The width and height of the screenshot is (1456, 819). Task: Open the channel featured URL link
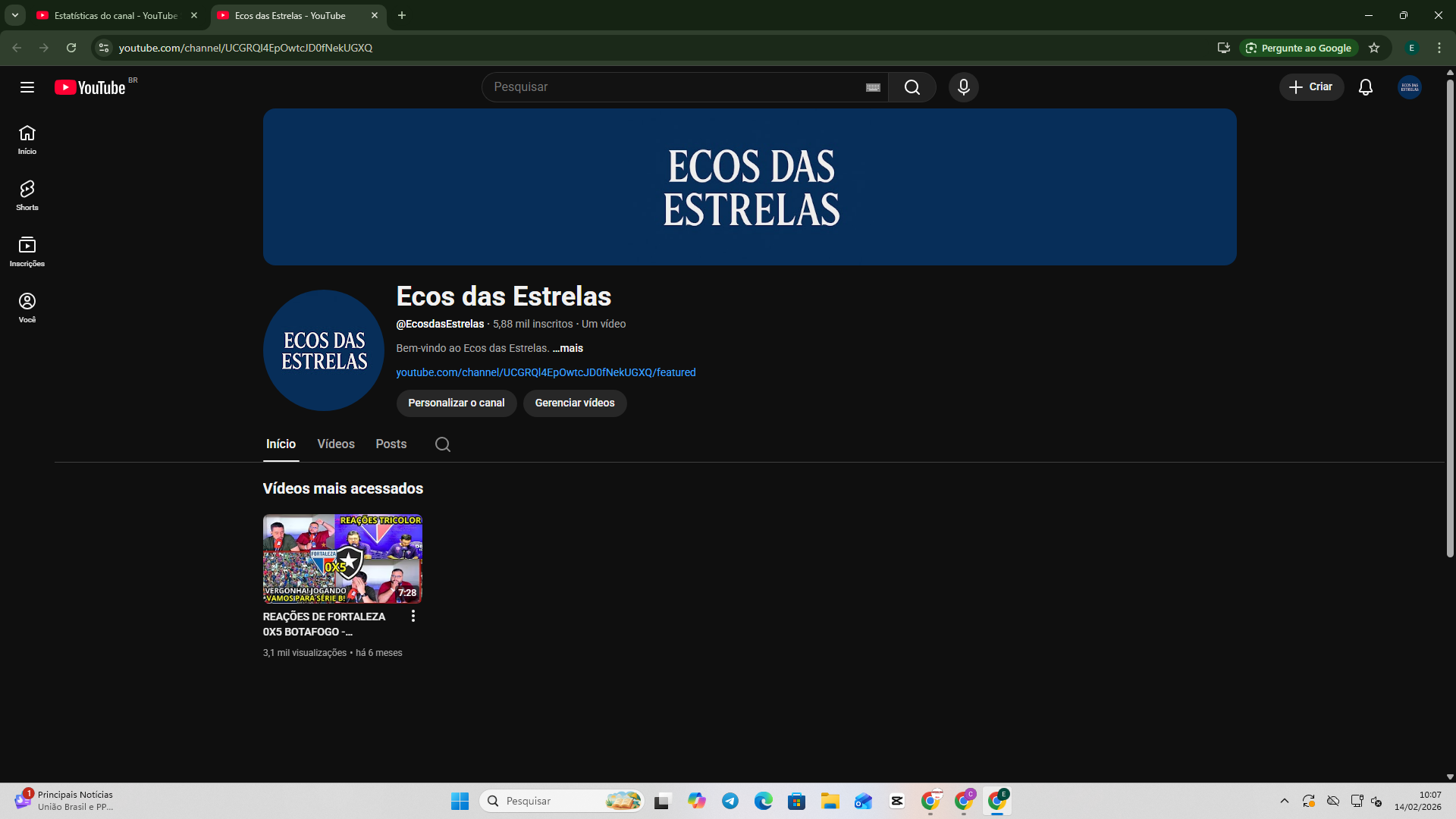pos(545,372)
